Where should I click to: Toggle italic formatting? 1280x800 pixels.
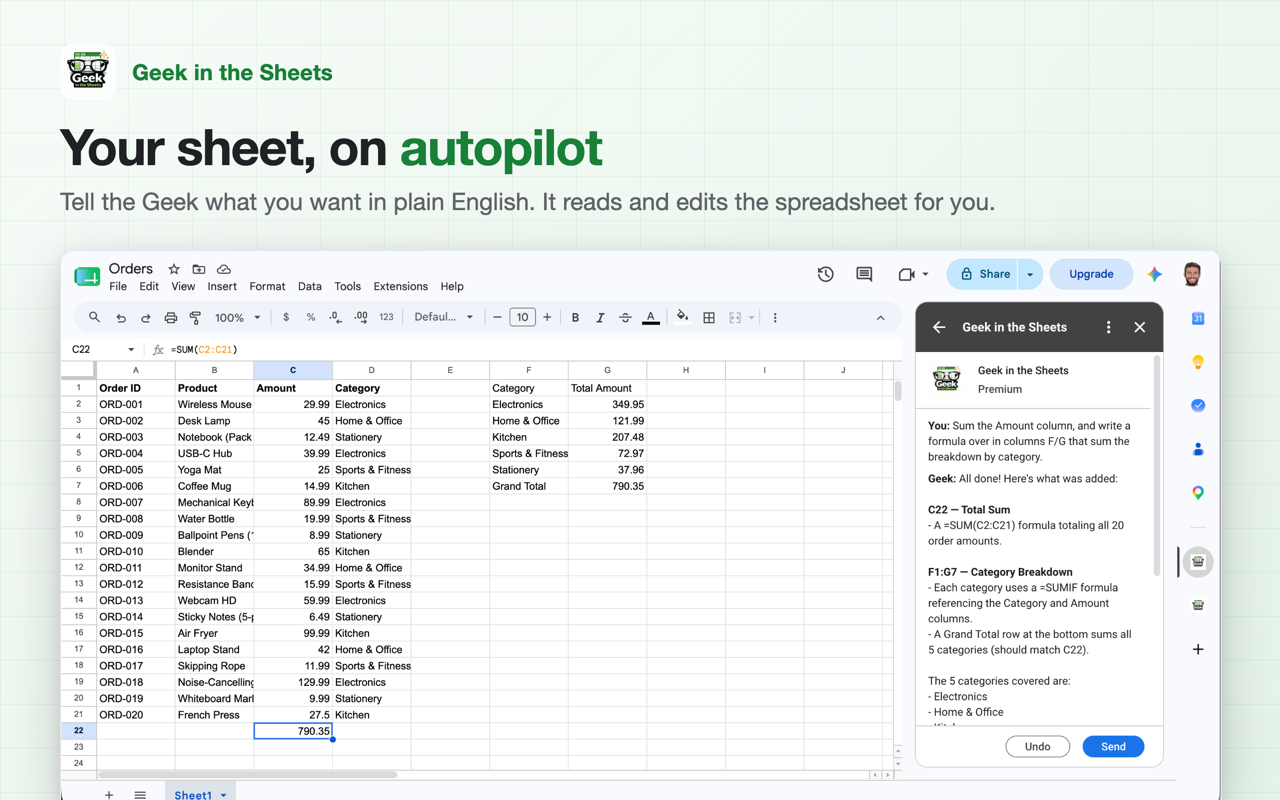600,318
